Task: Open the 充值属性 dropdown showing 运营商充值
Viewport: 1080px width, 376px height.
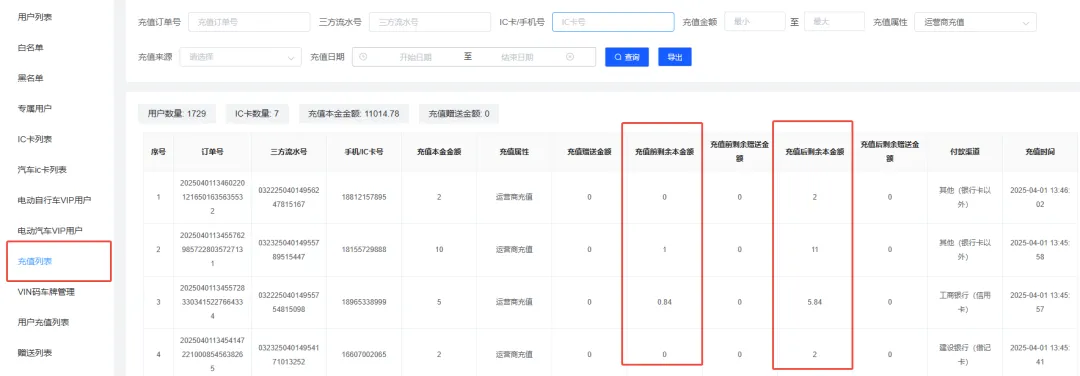Action: (975, 22)
